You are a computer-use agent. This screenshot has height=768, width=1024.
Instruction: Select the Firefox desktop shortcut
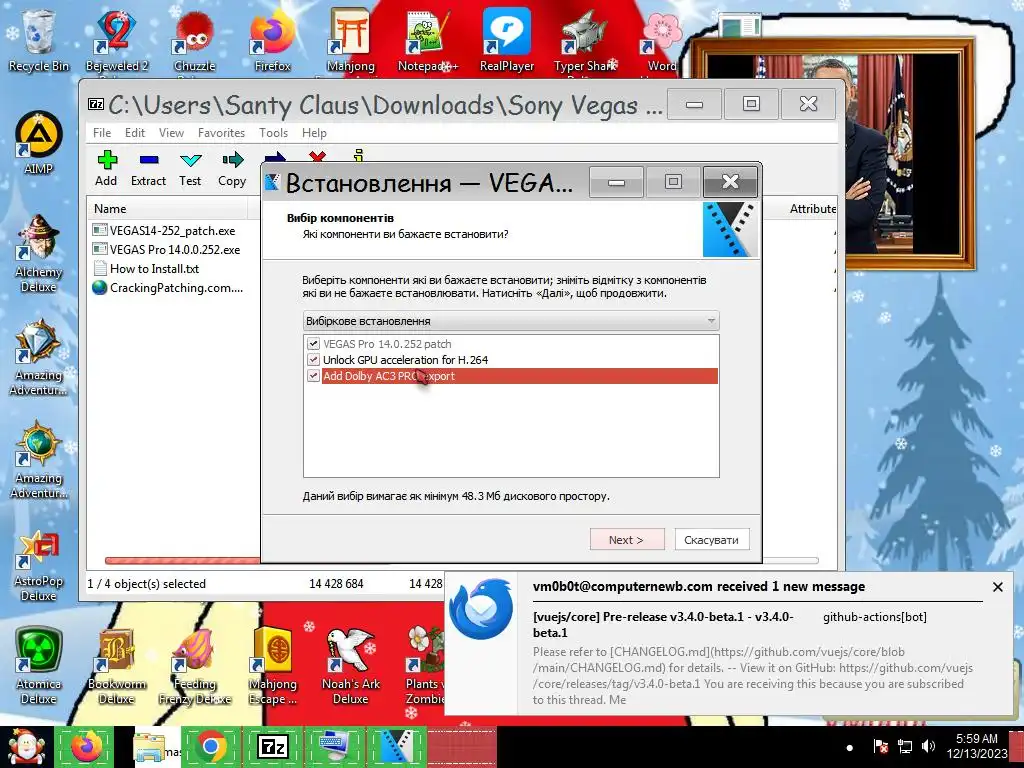pos(272,40)
